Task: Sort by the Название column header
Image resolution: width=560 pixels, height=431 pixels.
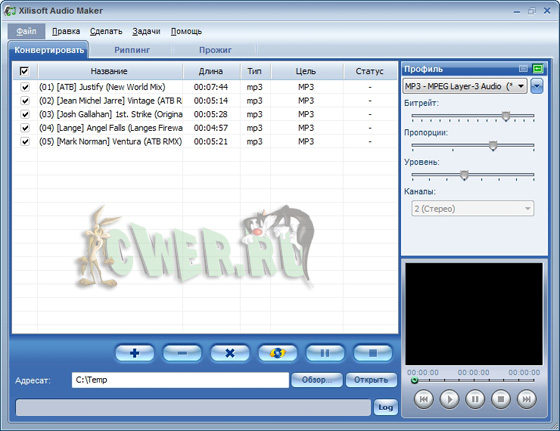Action: click(x=109, y=71)
